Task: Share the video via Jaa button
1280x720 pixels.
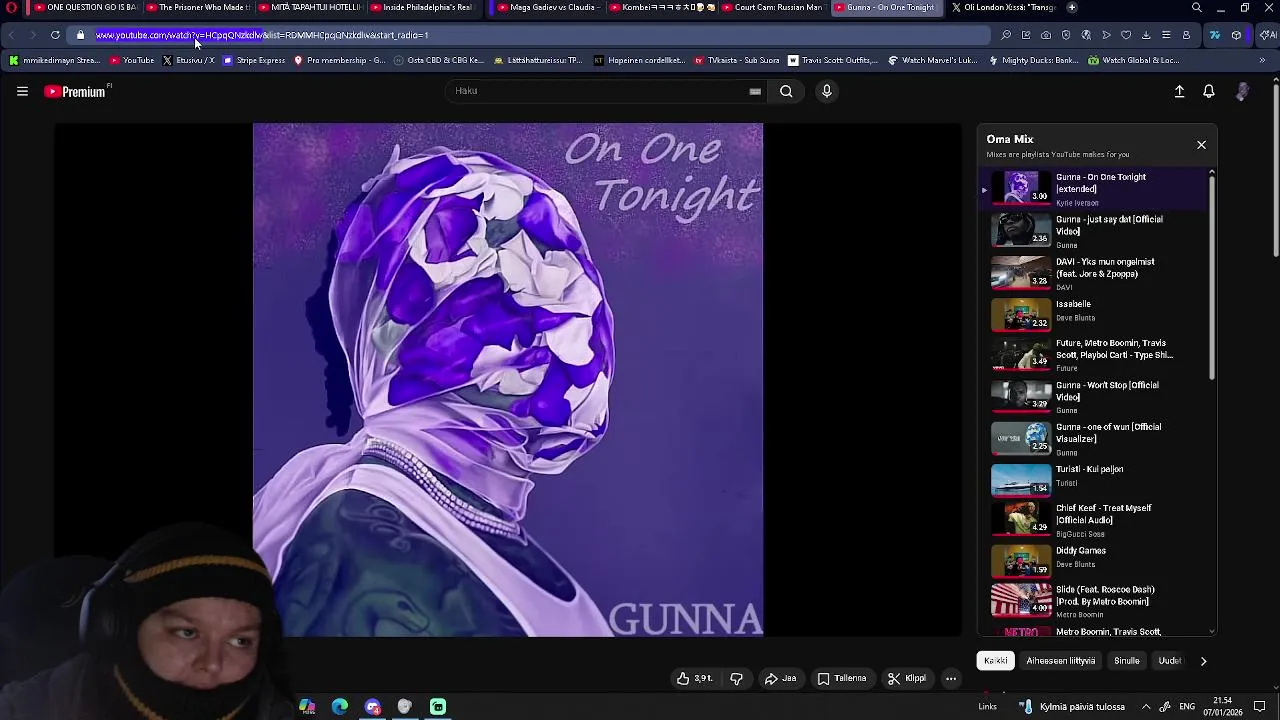Action: pyautogui.click(x=780, y=678)
